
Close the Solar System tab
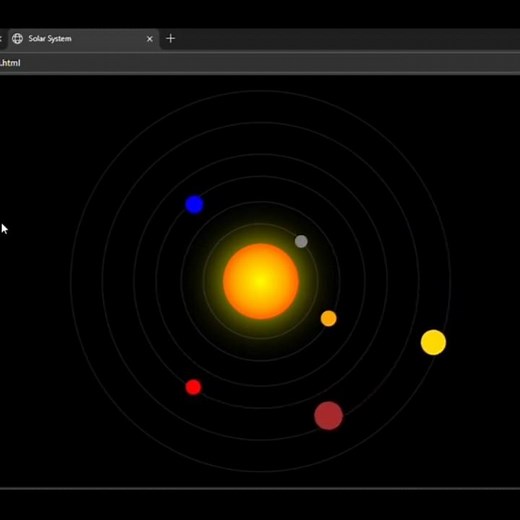tap(150, 39)
